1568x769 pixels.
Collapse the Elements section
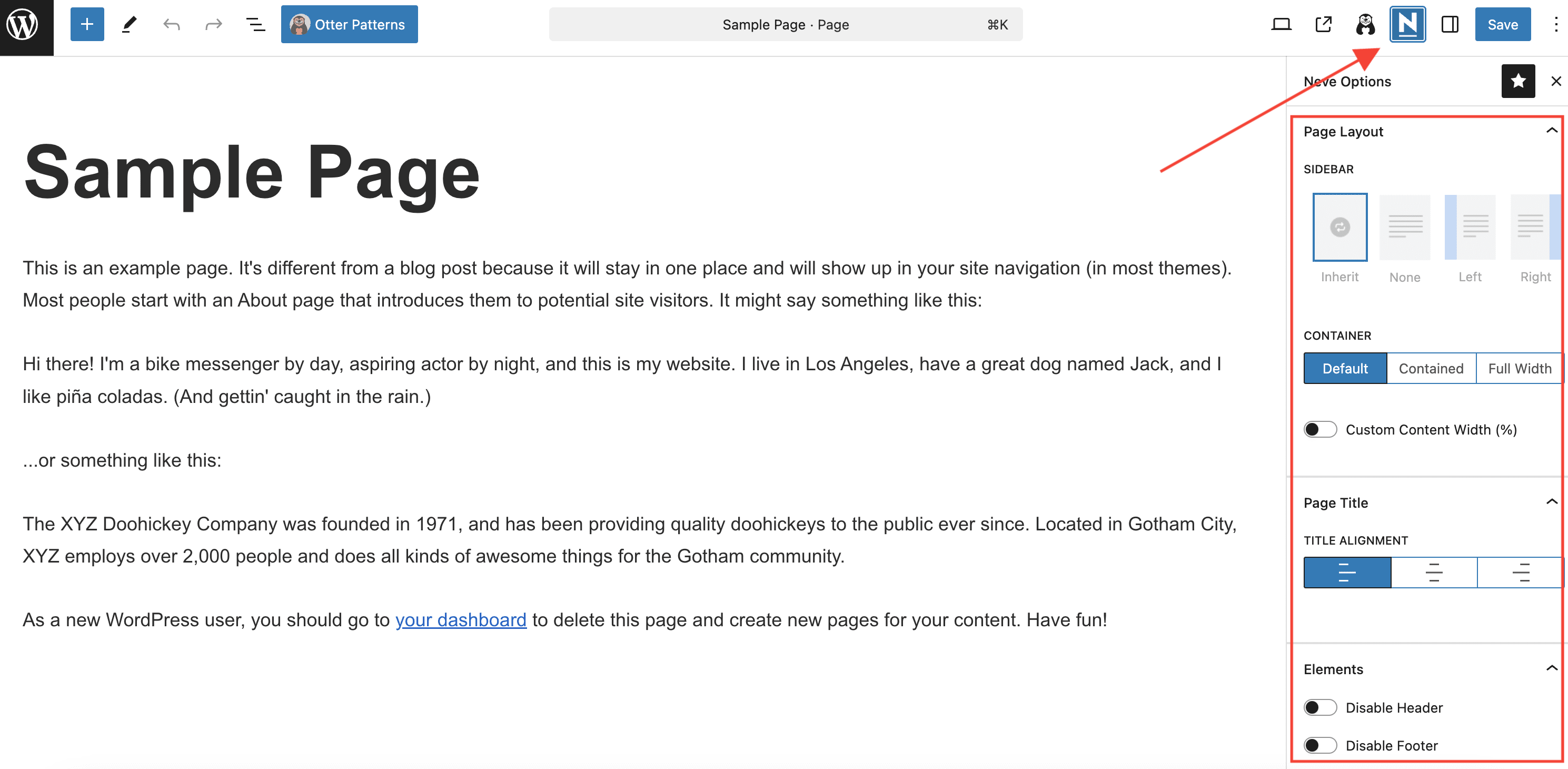1551,668
